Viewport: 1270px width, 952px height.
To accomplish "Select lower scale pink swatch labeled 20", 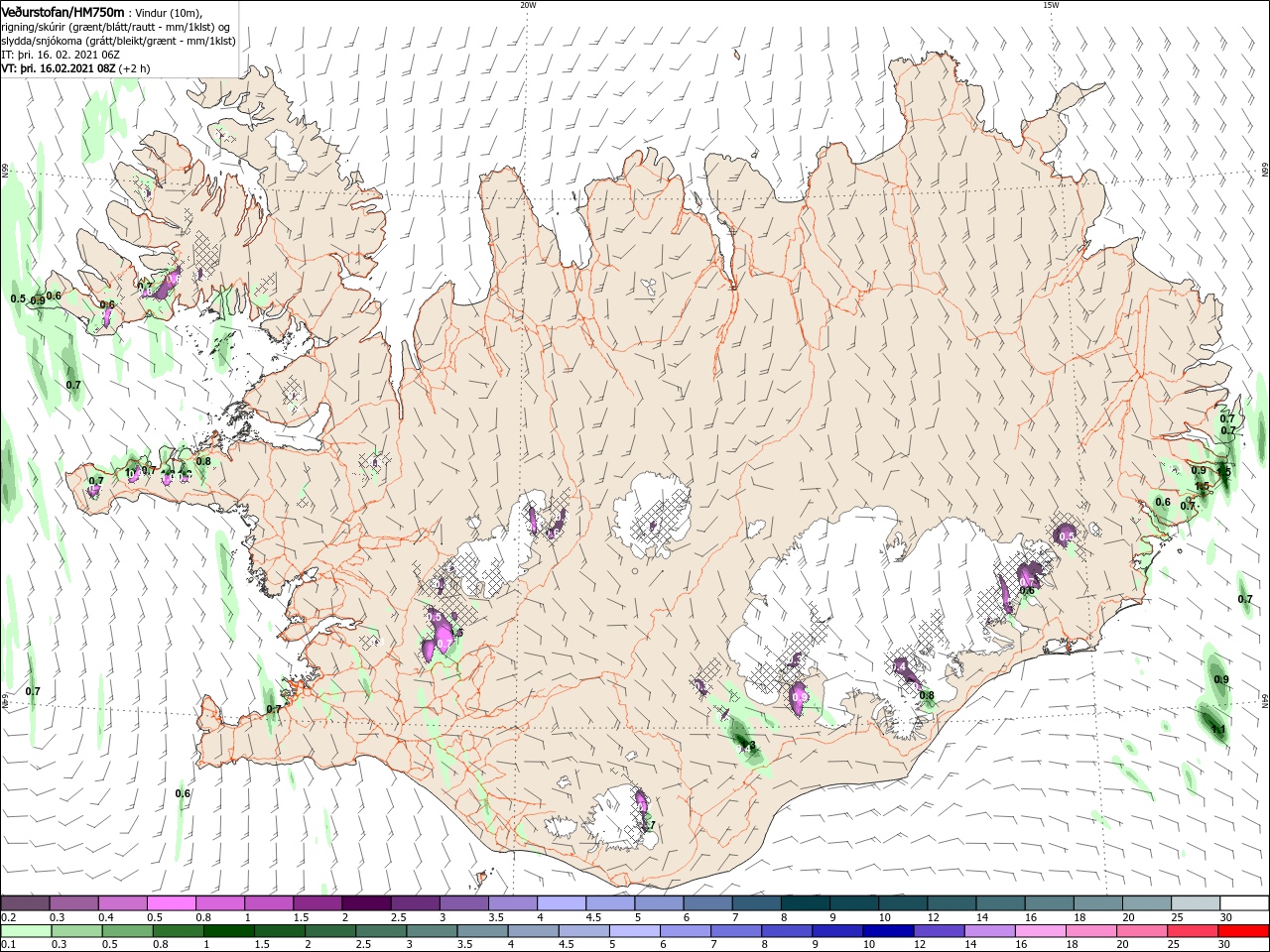I will (1143, 931).
